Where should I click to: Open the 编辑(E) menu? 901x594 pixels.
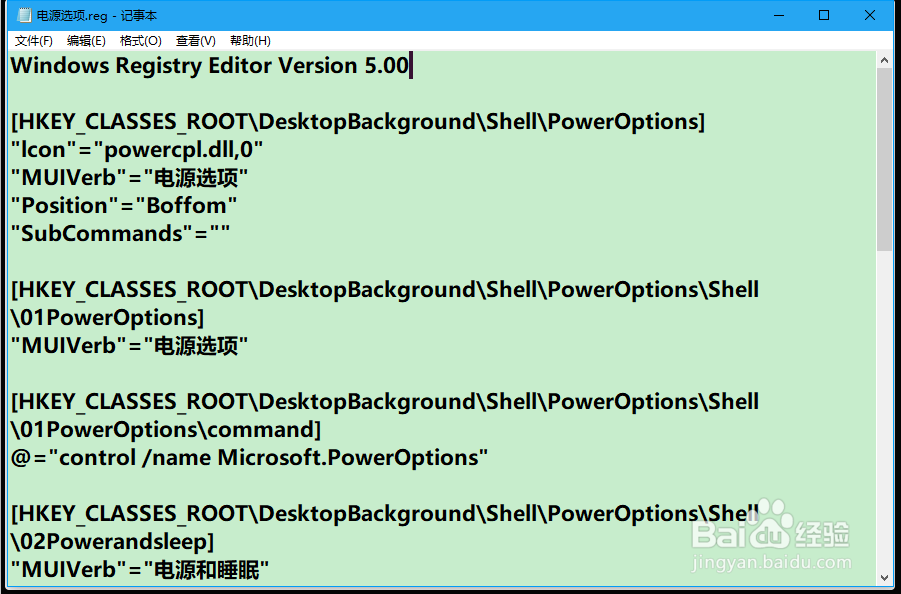coord(86,41)
